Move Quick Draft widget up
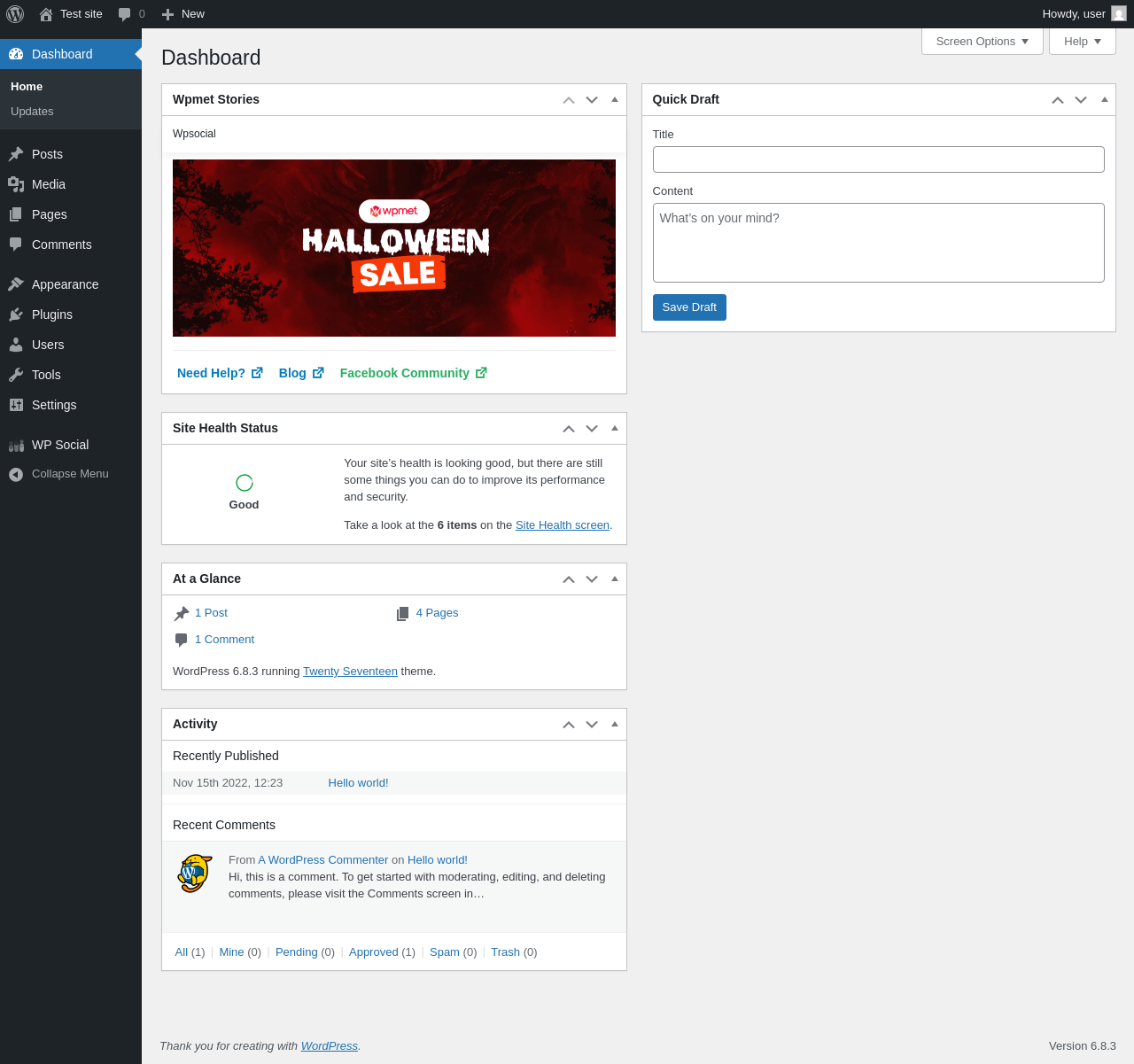 click(x=1058, y=100)
